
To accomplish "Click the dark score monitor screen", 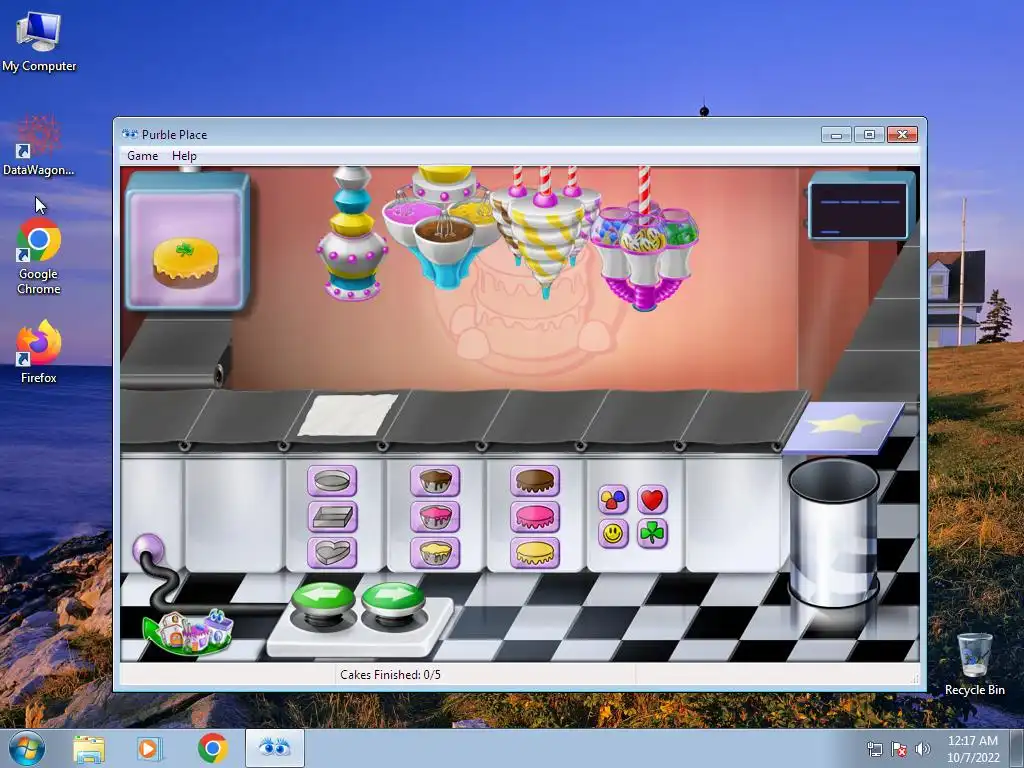I will (x=859, y=209).
